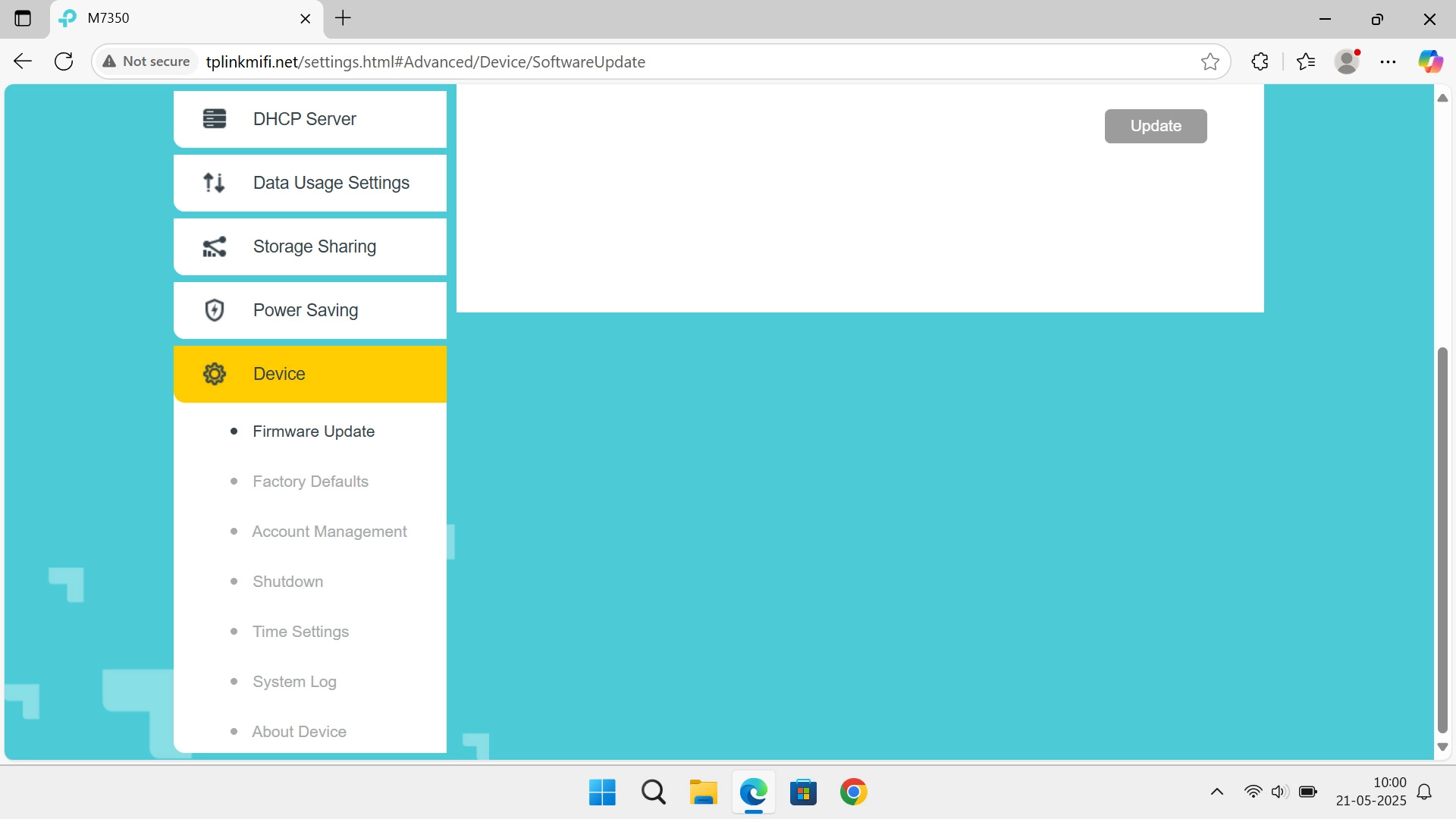Open Edge Settings and more menu
Viewport: 1456px width, 819px height.
[1388, 62]
